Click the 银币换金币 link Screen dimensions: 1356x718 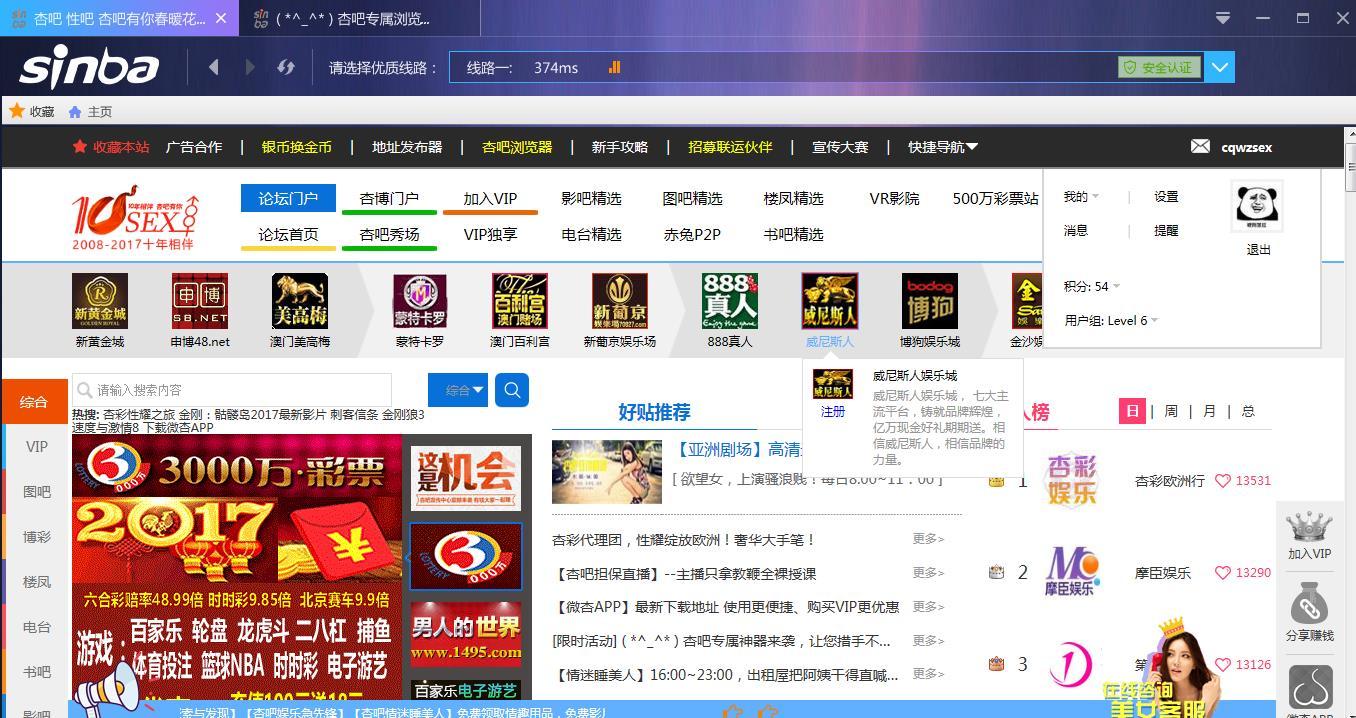(x=297, y=147)
